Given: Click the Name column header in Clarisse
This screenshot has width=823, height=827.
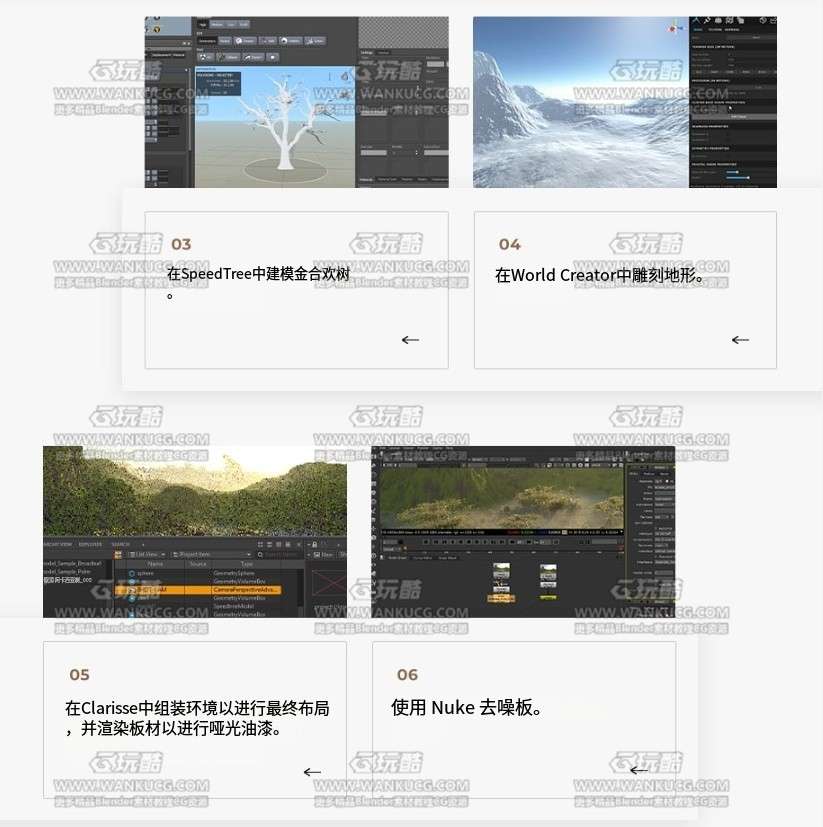Looking at the screenshot, I should point(155,564).
